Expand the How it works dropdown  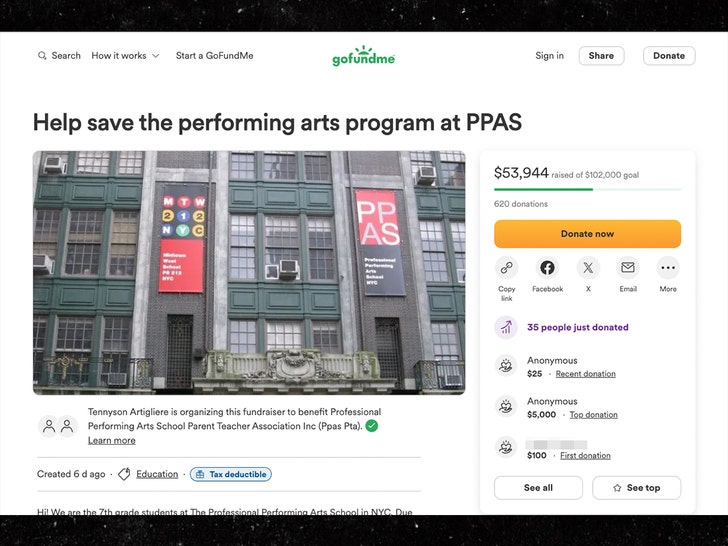(x=125, y=56)
